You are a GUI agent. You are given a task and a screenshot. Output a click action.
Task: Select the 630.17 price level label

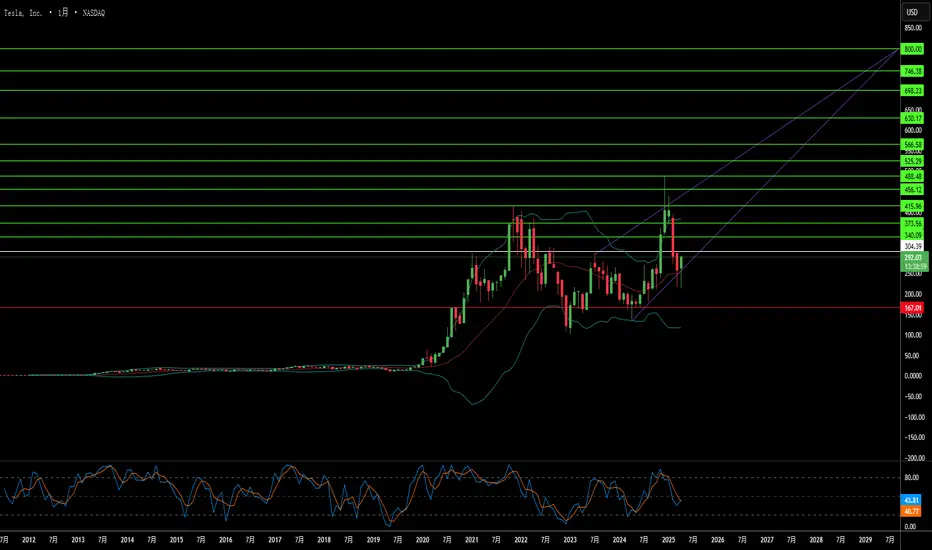(912, 118)
